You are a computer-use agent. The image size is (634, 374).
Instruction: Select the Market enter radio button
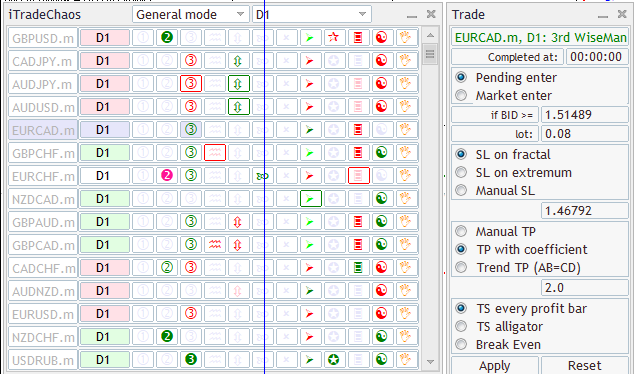coord(461,95)
